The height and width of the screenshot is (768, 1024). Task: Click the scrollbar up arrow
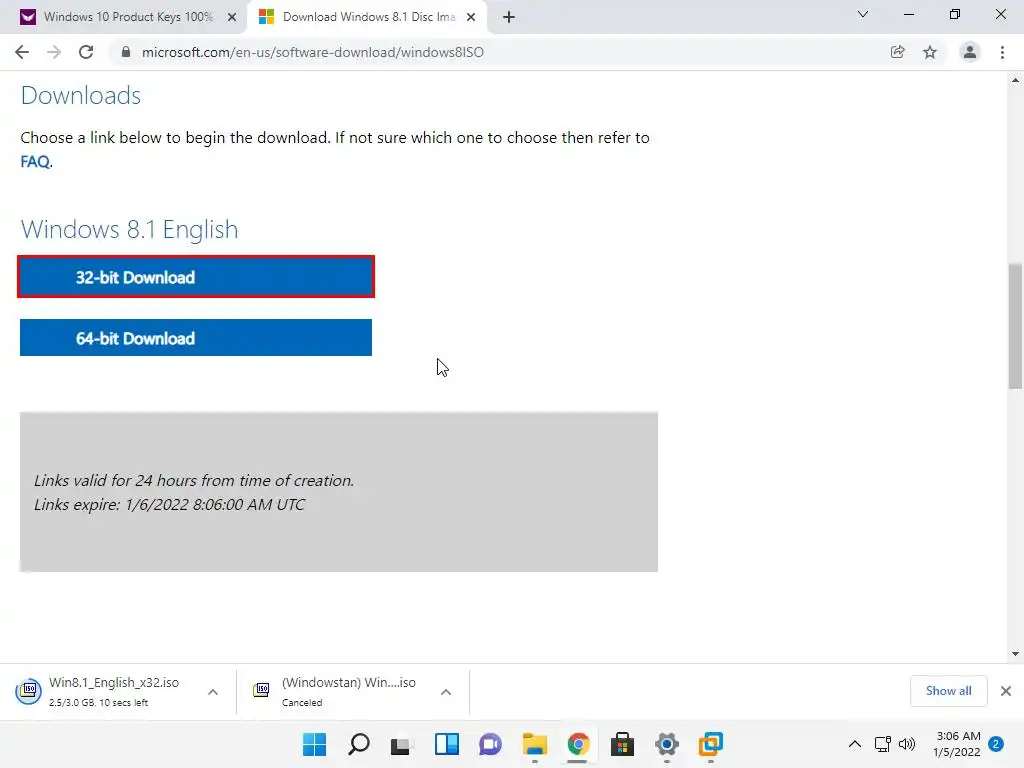[1015, 80]
